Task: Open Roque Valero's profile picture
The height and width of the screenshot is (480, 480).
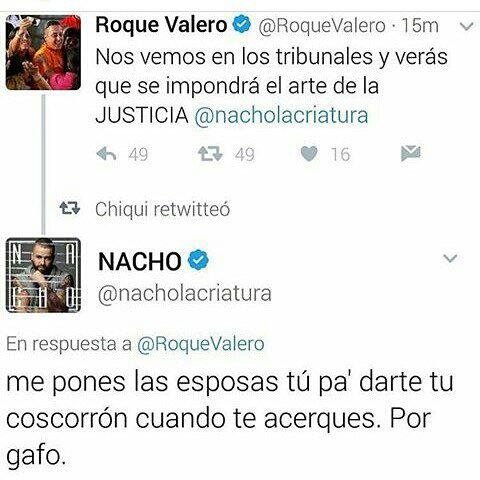Action: click(43, 53)
